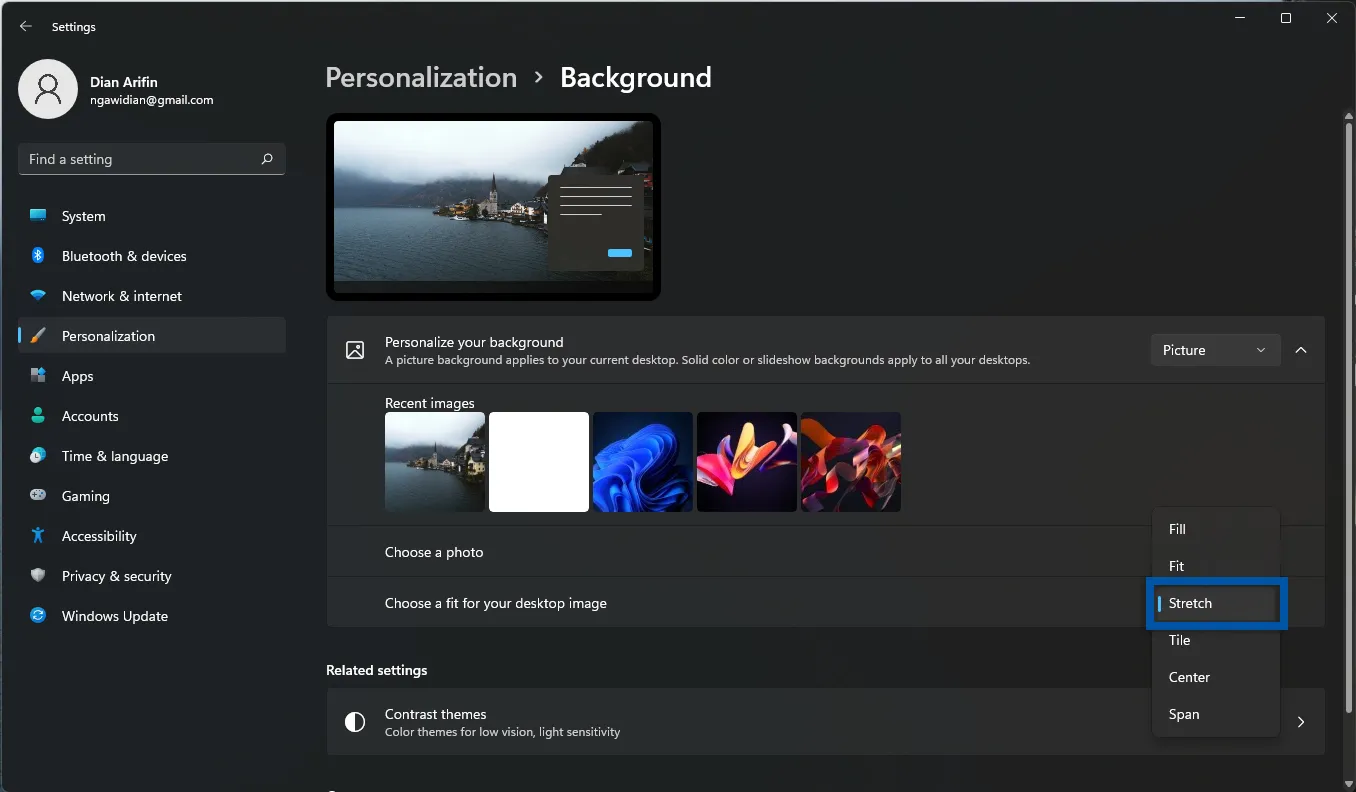Pick Center in the fit menu
The image size is (1356, 792).
(1189, 677)
